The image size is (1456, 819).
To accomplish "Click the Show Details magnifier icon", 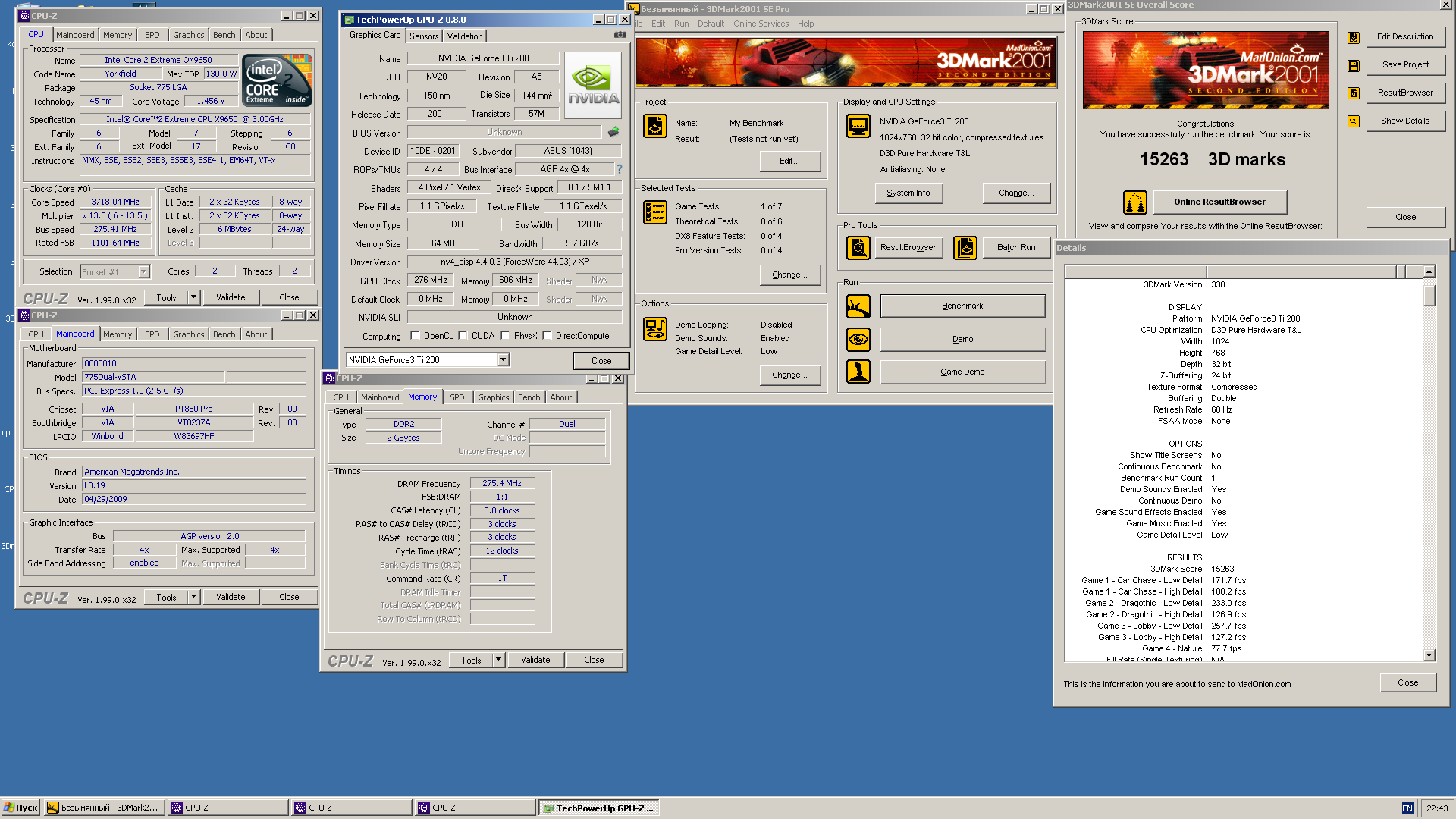I will tap(1353, 121).
